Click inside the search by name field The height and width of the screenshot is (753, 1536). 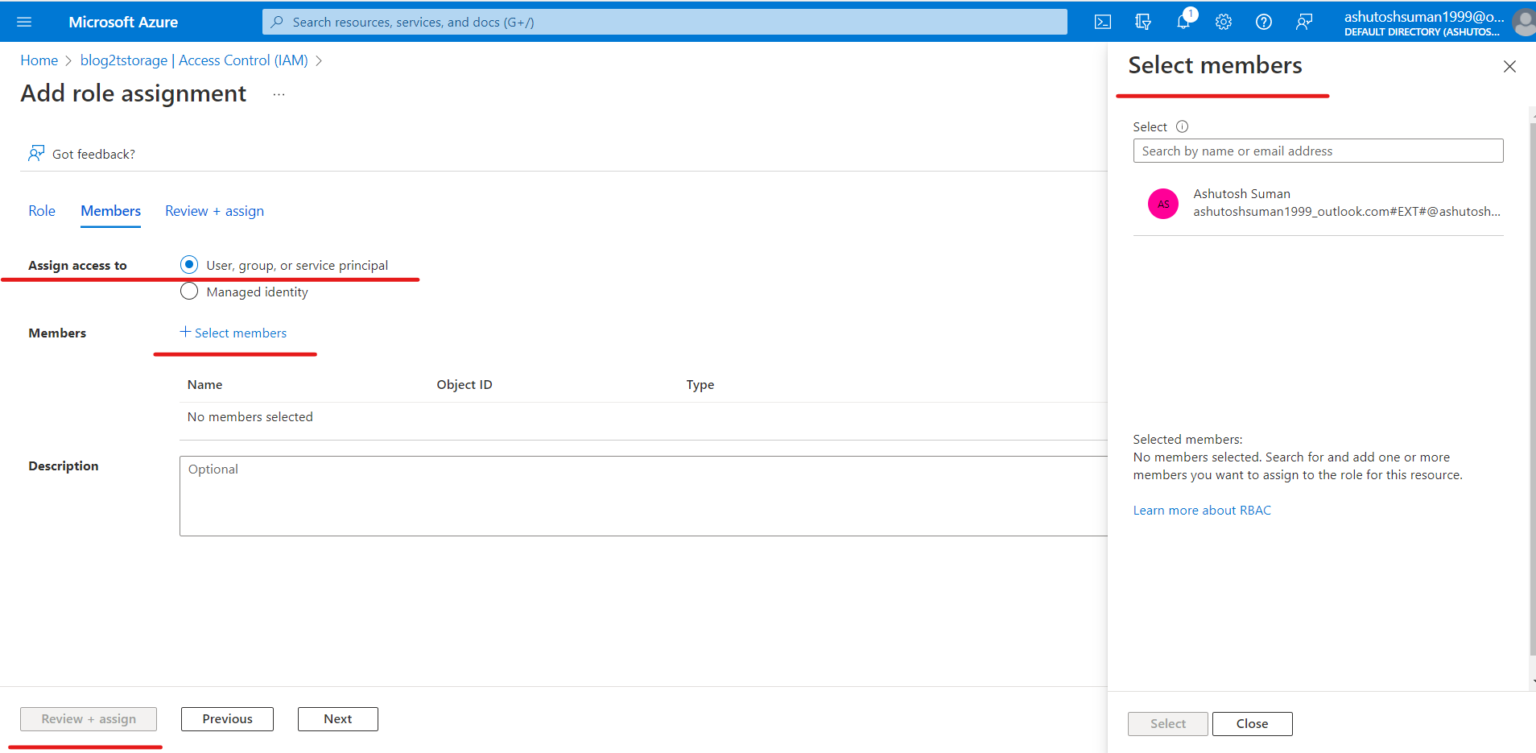tap(1317, 150)
